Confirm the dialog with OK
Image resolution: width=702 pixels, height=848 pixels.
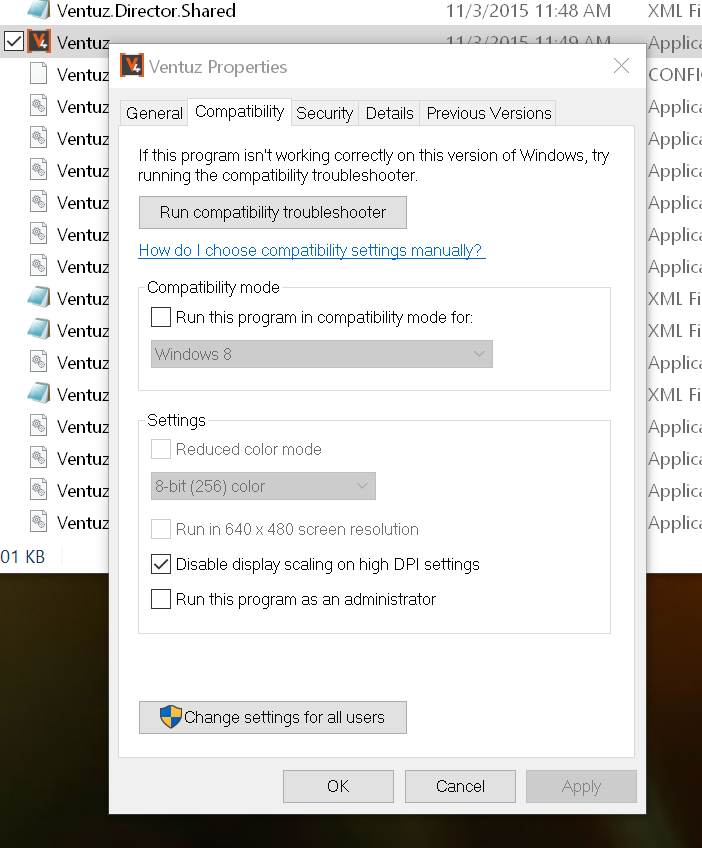pos(338,786)
